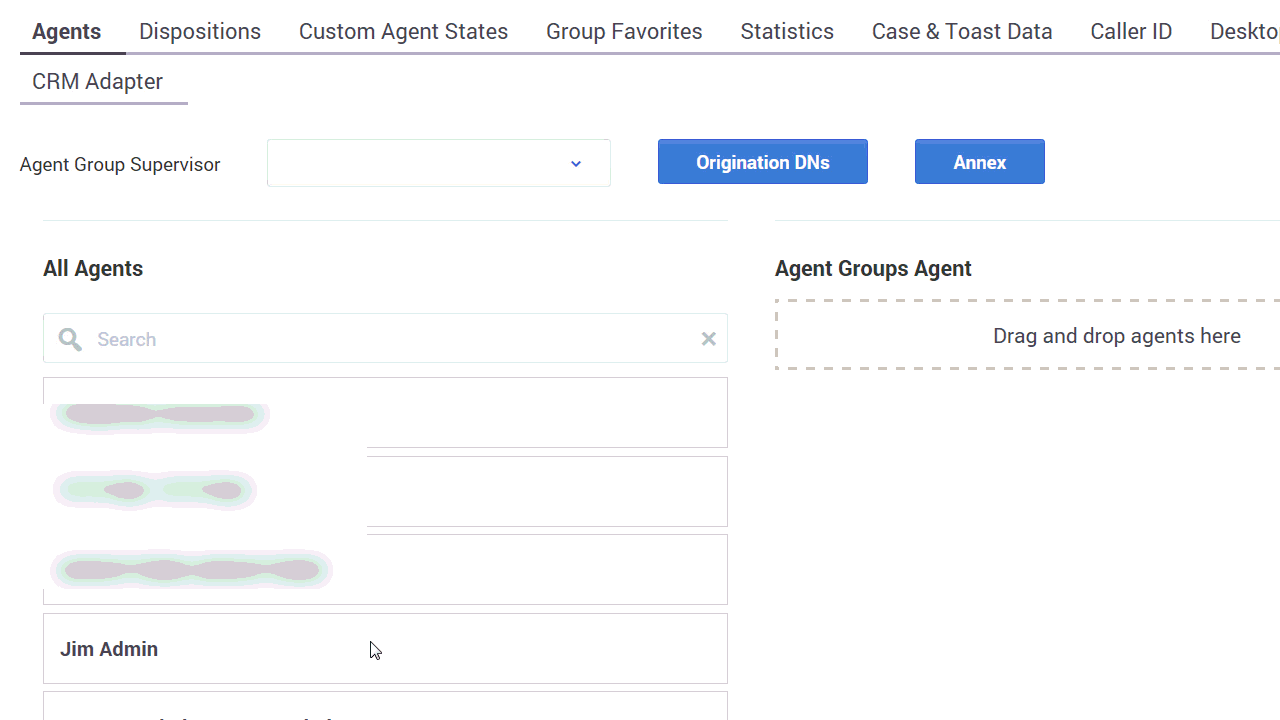Open the CRM Adapter tab
Image resolution: width=1280 pixels, height=720 pixels.
click(x=97, y=81)
